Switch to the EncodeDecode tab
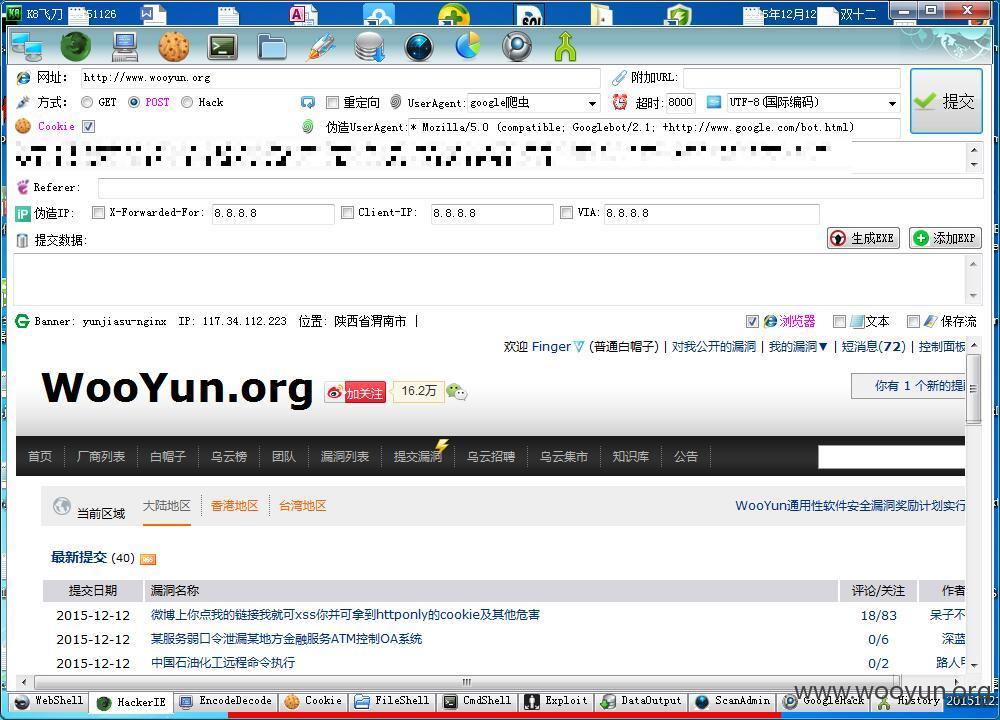The width and height of the screenshot is (1000, 720). coord(226,701)
